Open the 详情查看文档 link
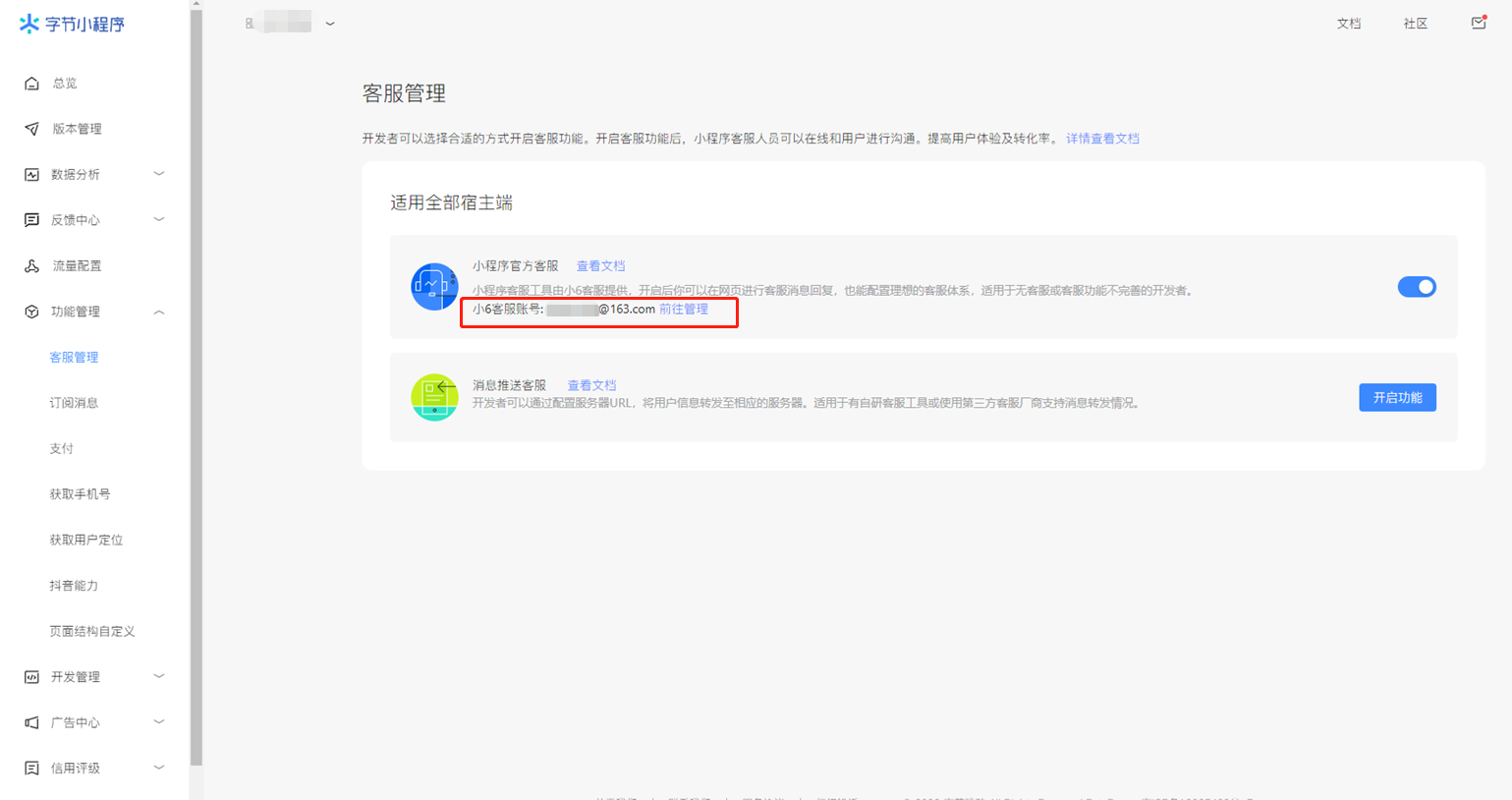The image size is (1512, 800). 1102,139
